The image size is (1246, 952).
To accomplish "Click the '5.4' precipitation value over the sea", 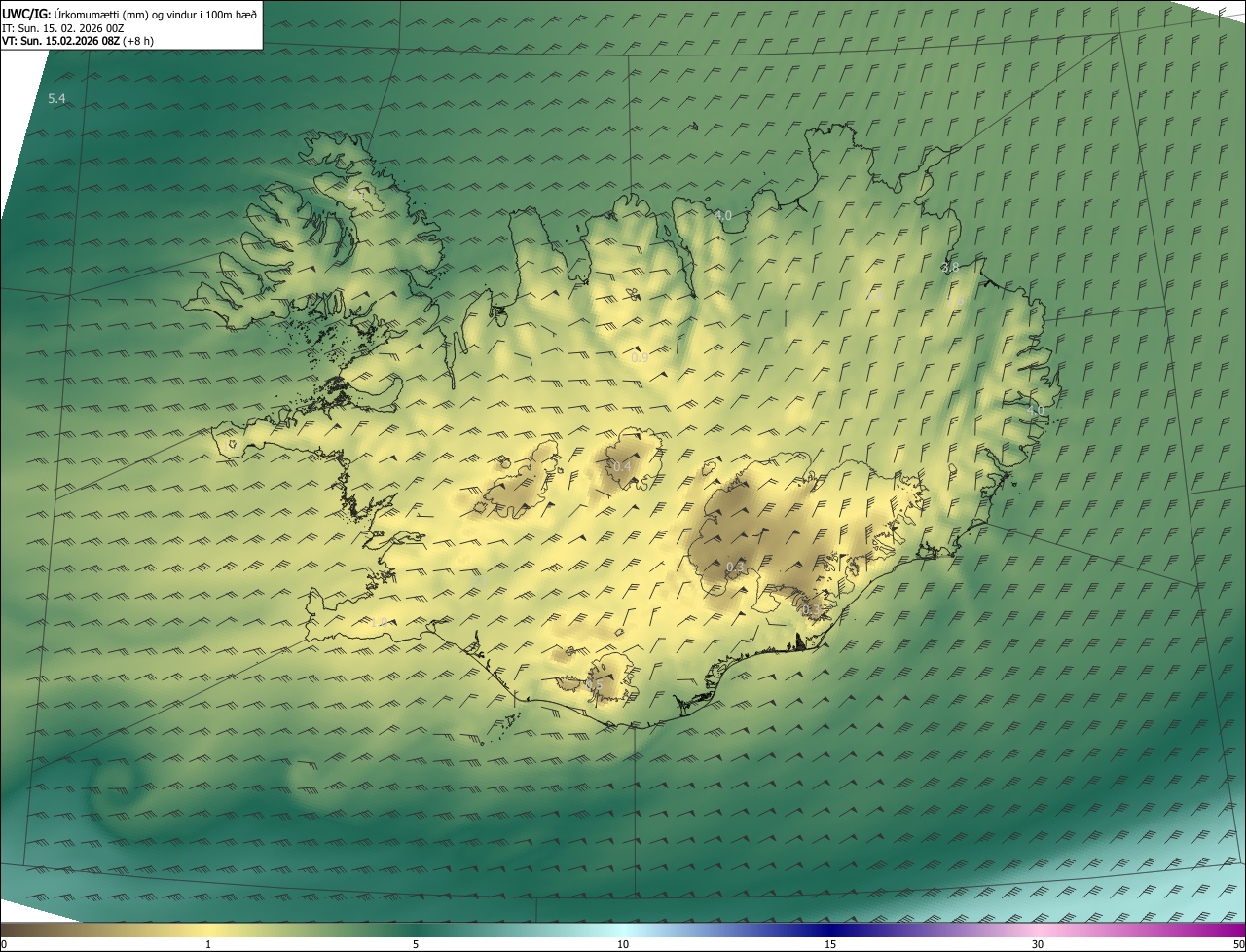I will pos(56,98).
